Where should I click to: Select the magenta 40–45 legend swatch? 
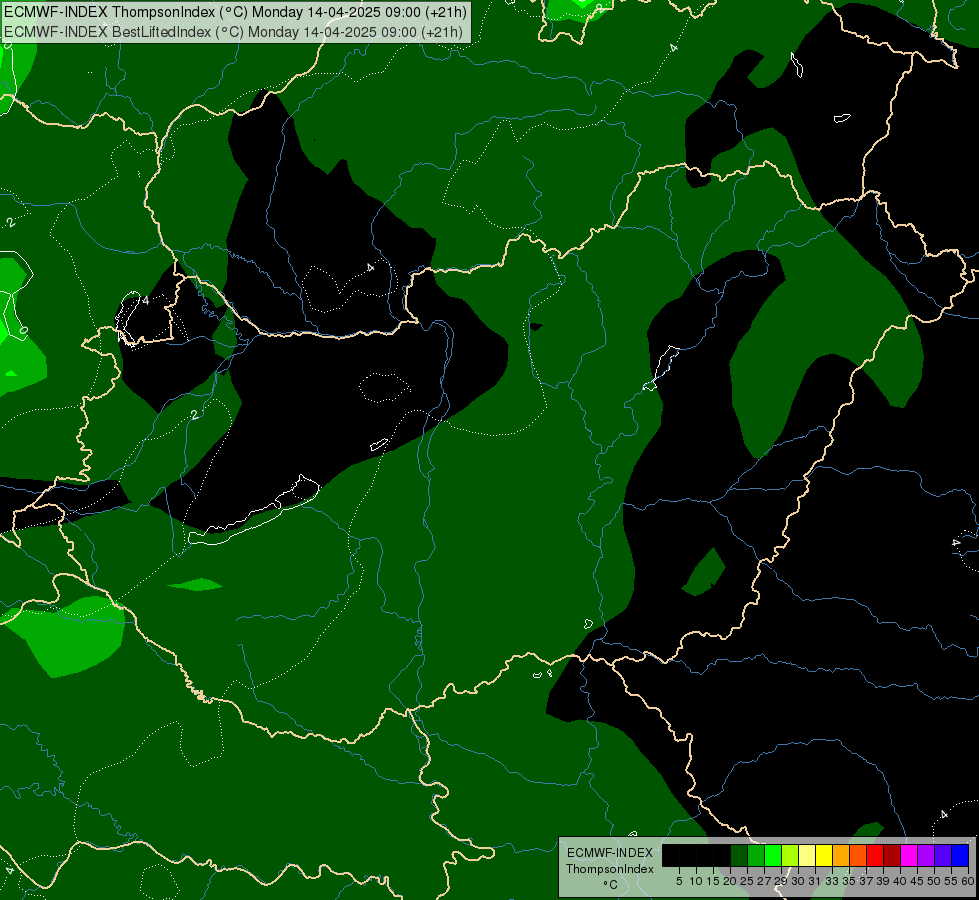tap(909, 855)
